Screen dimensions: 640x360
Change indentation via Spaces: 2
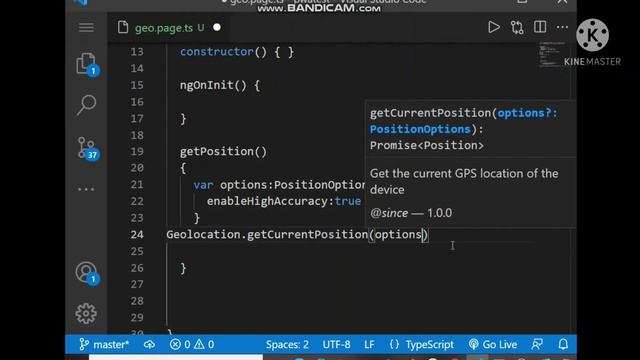287,344
